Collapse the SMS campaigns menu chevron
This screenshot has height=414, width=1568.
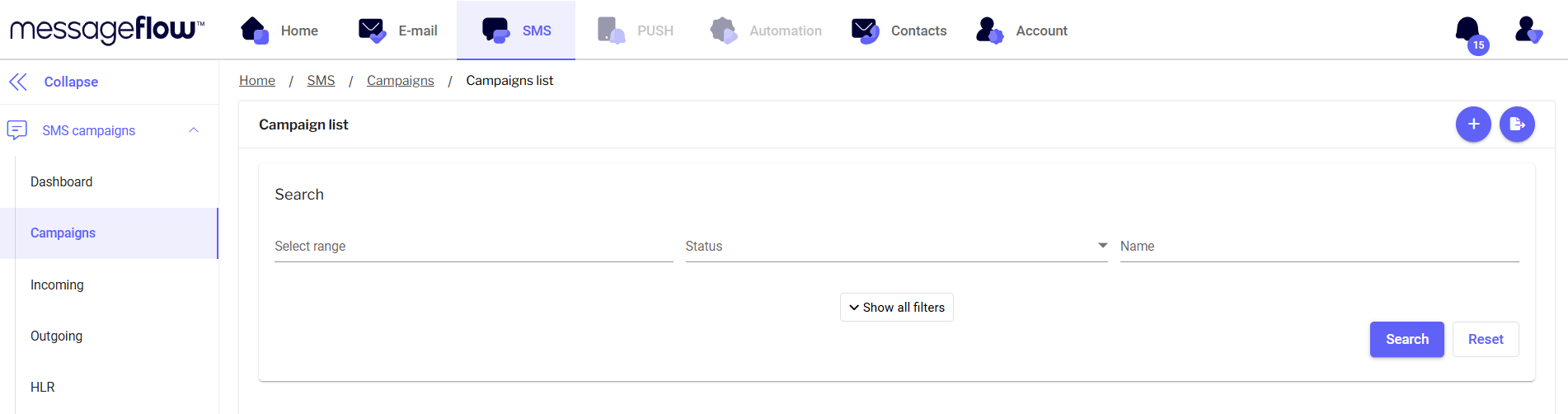[x=194, y=130]
